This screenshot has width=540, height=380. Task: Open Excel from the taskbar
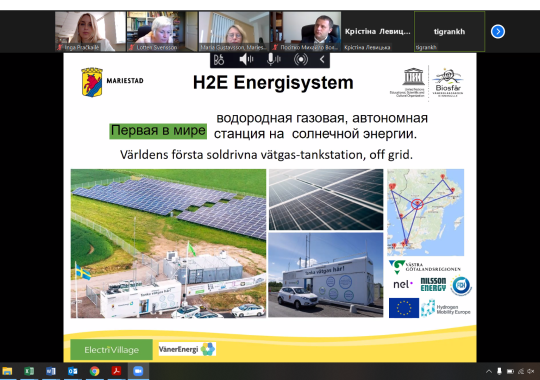(29, 371)
